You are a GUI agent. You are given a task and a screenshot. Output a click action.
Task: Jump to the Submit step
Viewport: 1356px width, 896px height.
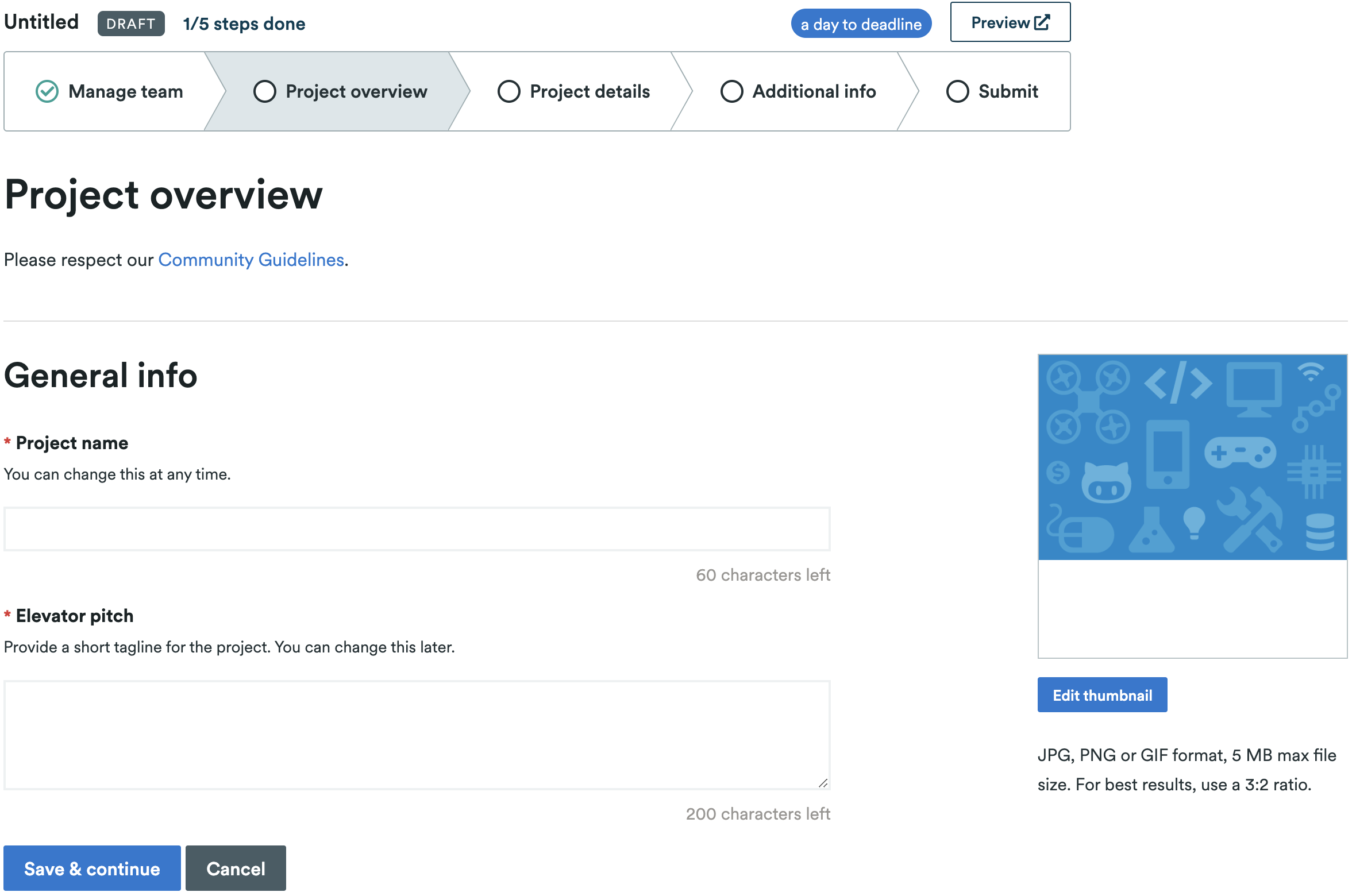point(1008,91)
